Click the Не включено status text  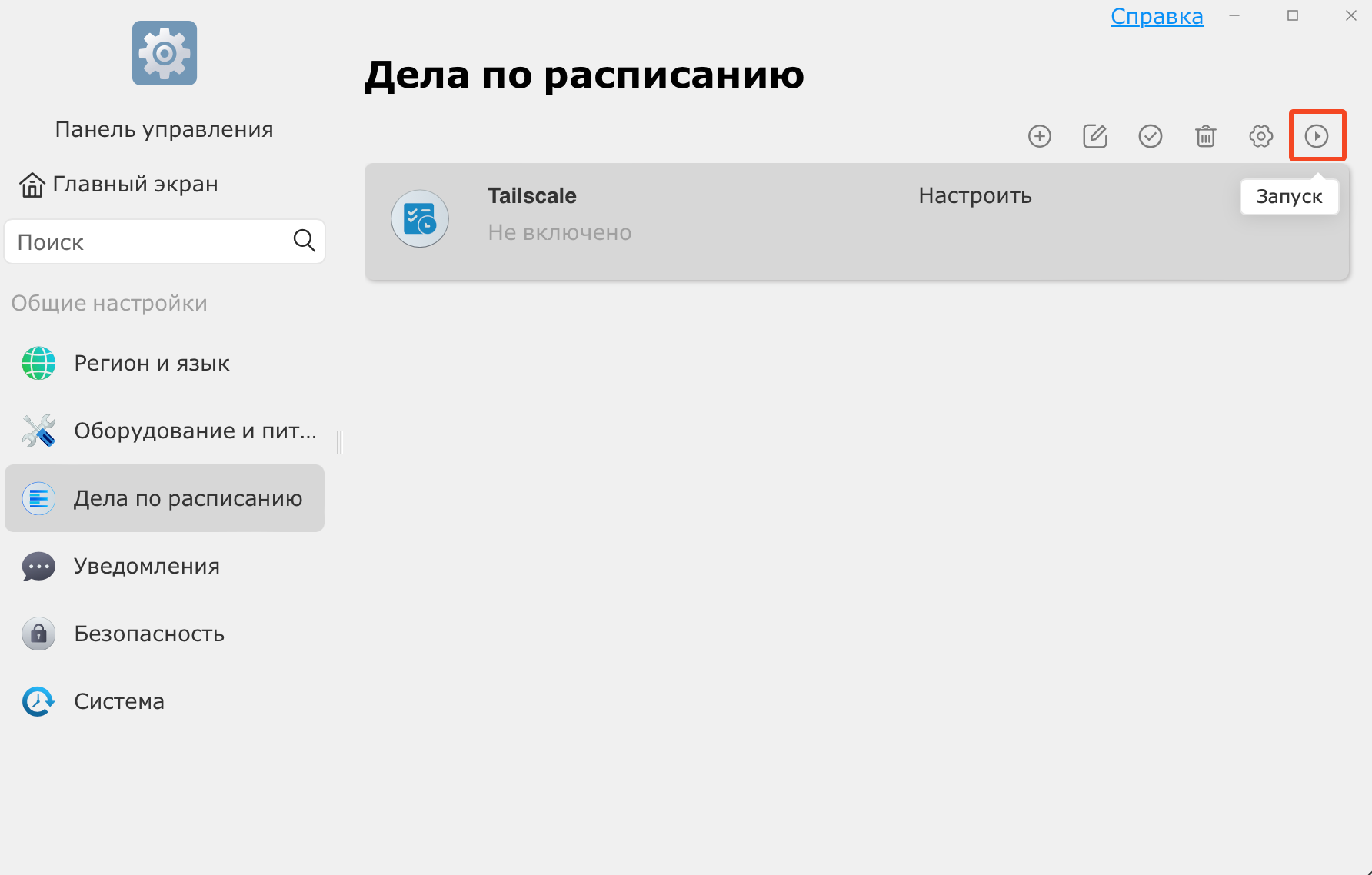[560, 232]
